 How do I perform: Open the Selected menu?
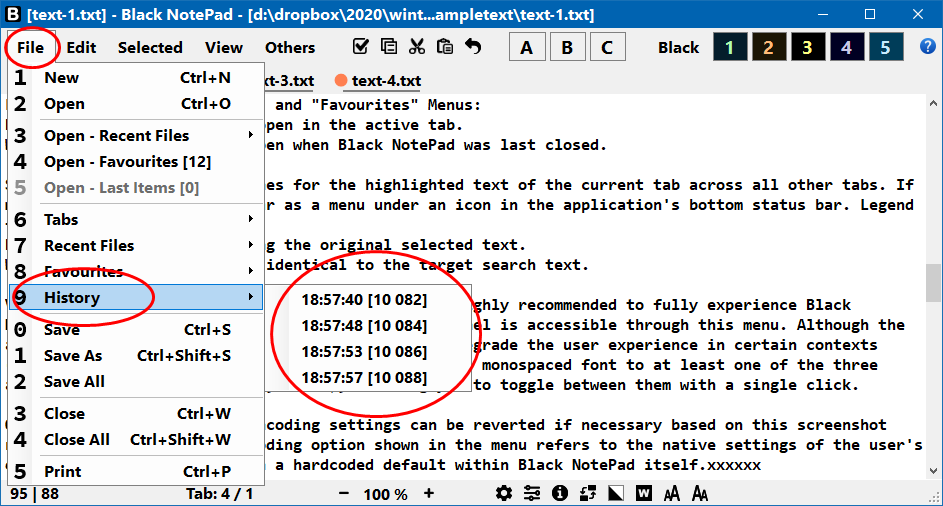[x=150, y=48]
